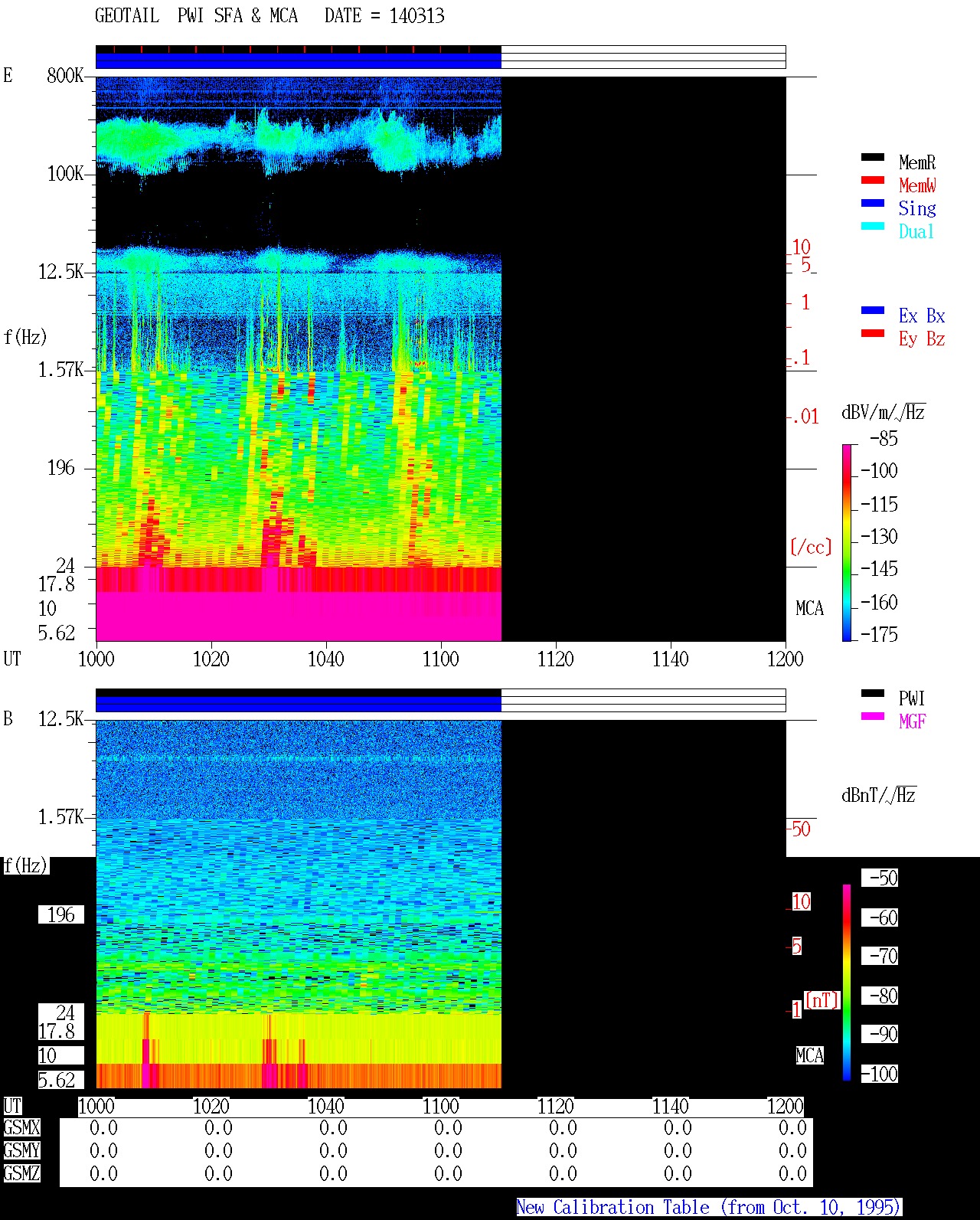Click the 'dBV/m/√Hz' unit label
Screen dimensions: 980x1220
click(x=884, y=412)
